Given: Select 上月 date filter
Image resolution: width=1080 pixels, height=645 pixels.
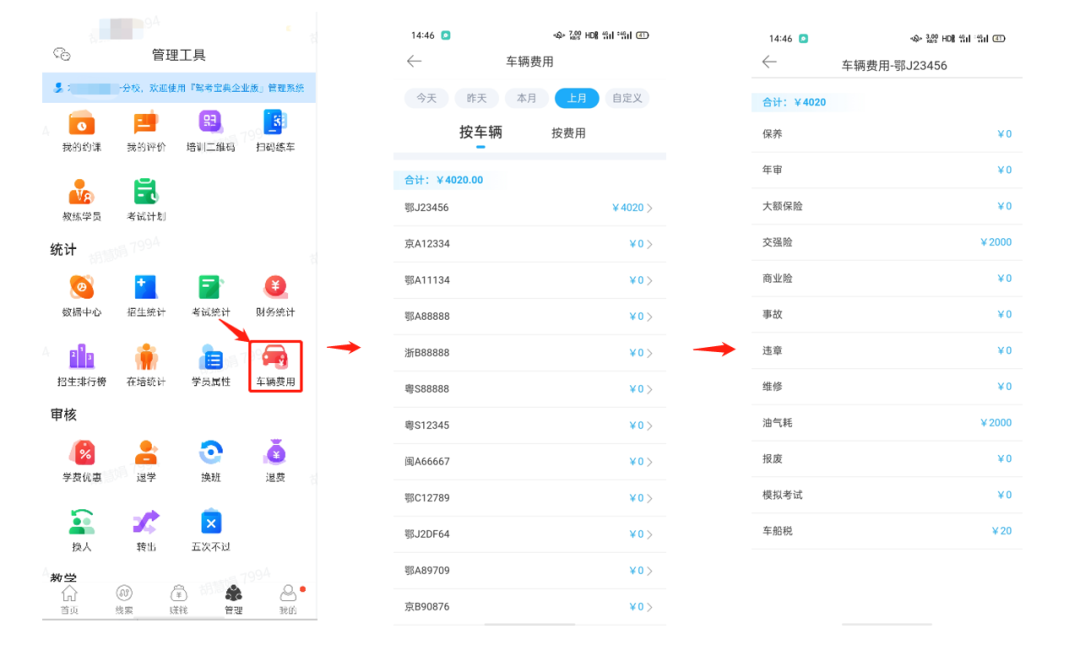Looking at the screenshot, I should (x=577, y=98).
